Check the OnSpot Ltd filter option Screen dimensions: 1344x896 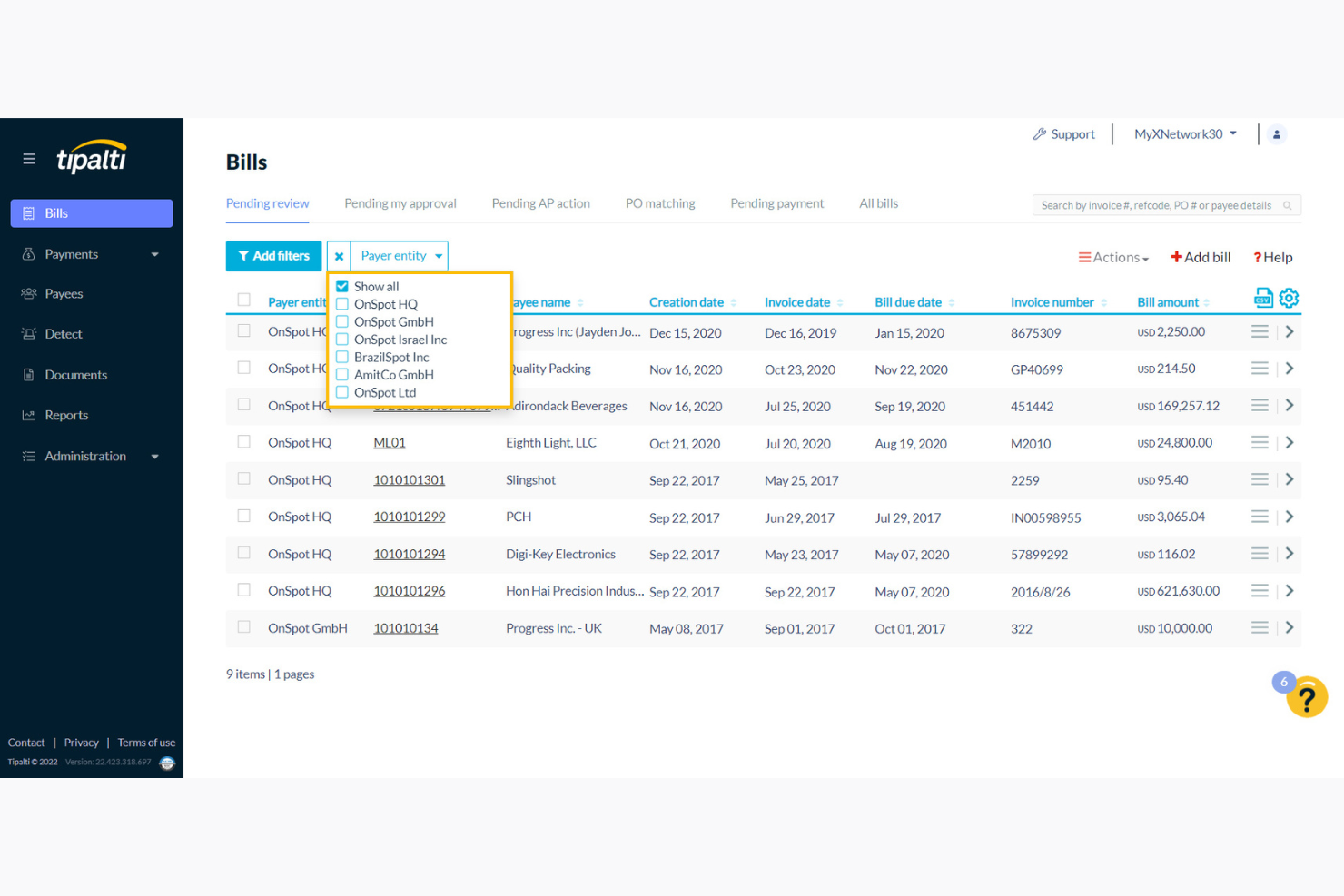coord(342,393)
